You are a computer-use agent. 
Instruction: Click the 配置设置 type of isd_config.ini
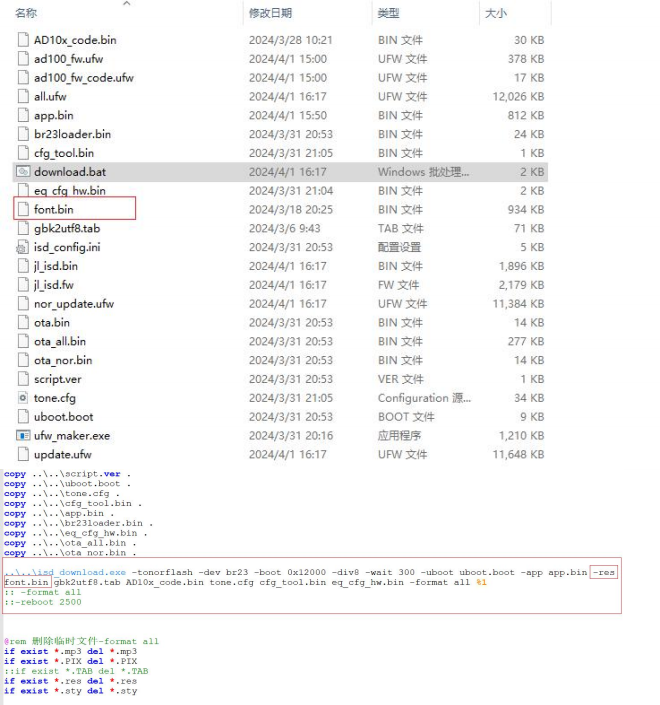click(x=399, y=247)
